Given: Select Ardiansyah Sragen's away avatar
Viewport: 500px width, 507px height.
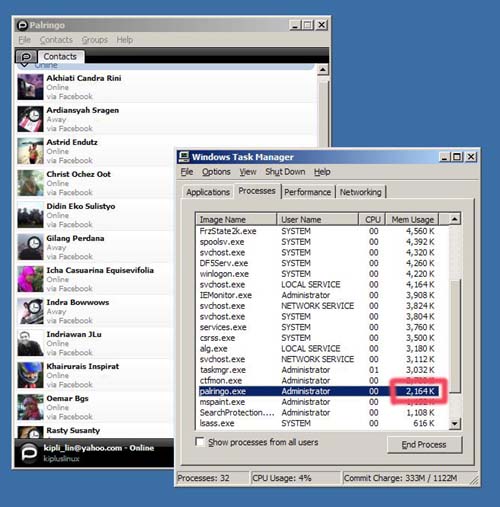Looking at the screenshot, I should pos(30,119).
